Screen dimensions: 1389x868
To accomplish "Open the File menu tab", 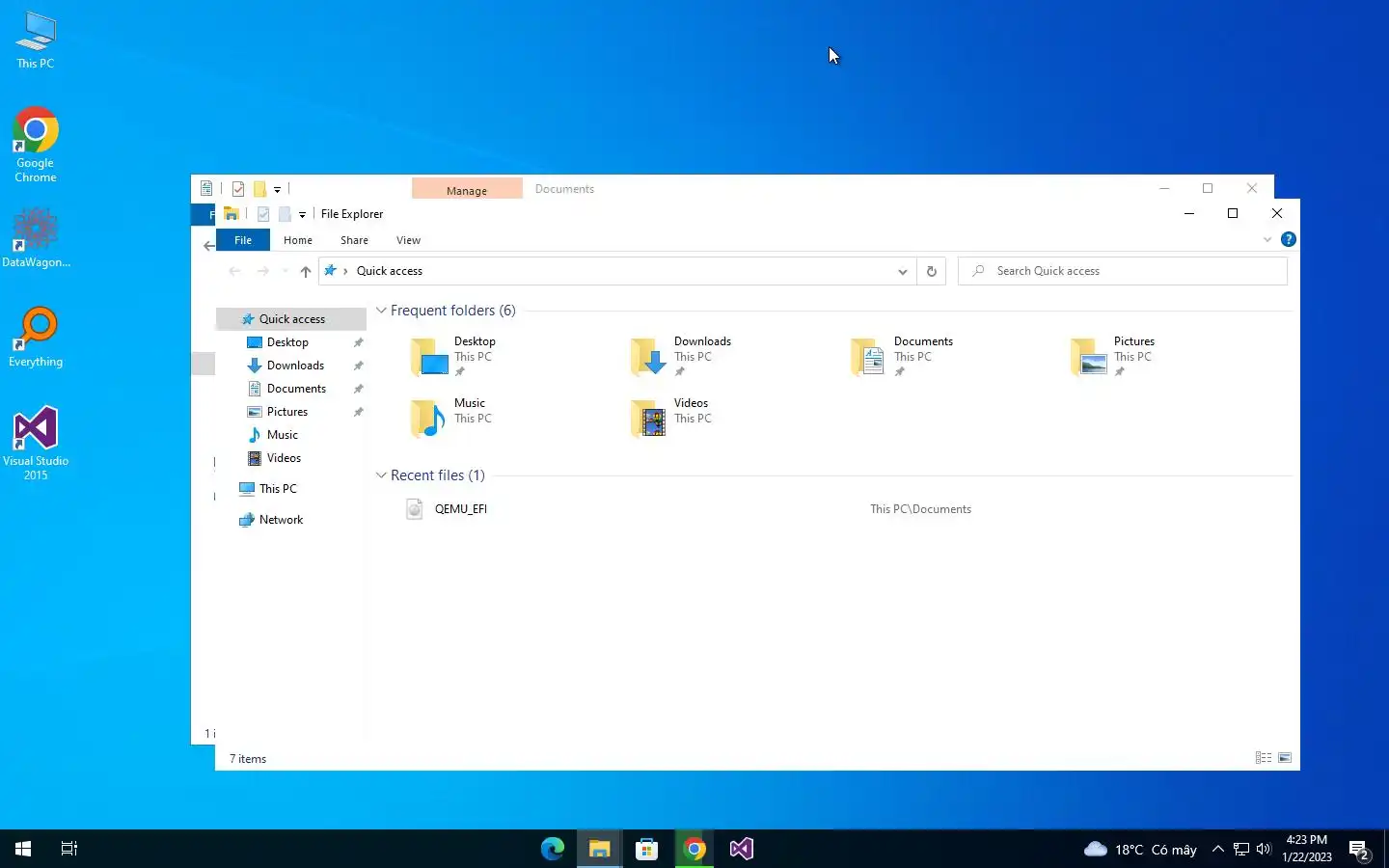I will coord(243,240).
